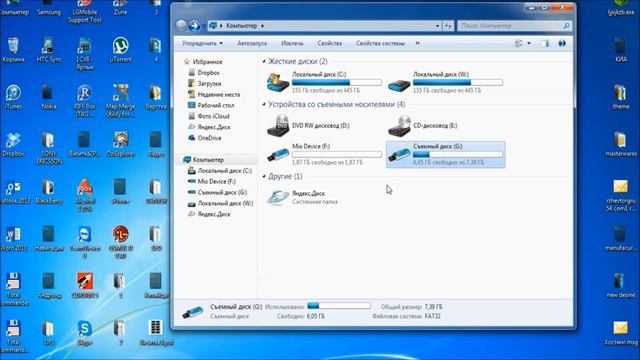
Task: Open the Map Merge Utility shortcut
Action: click(120, 100)
